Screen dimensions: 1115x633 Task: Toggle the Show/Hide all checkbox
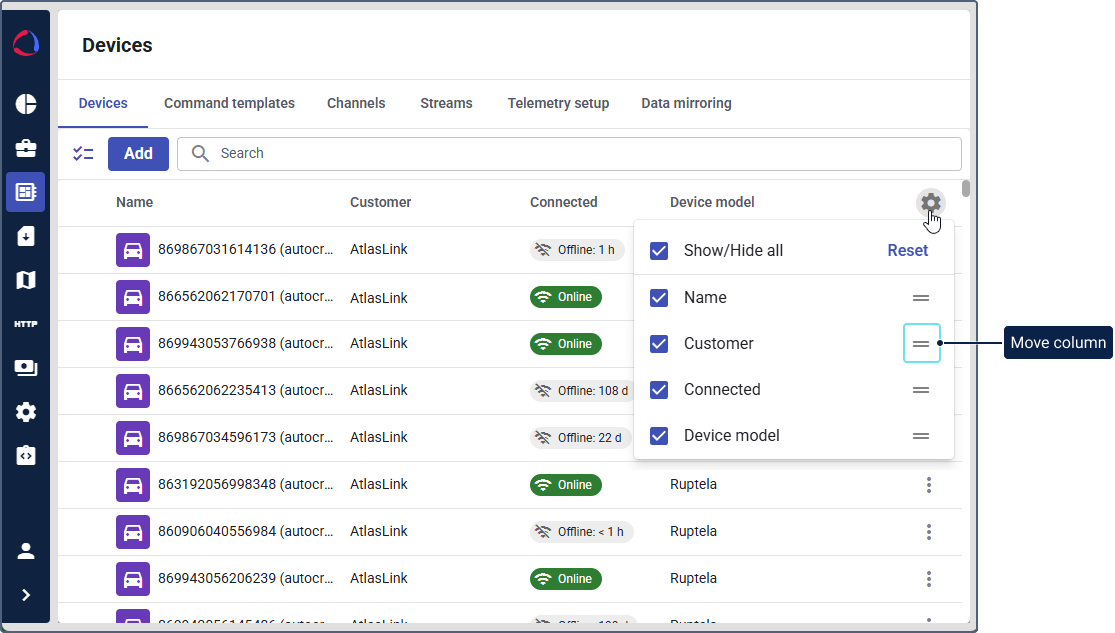(x=659, y=251)
